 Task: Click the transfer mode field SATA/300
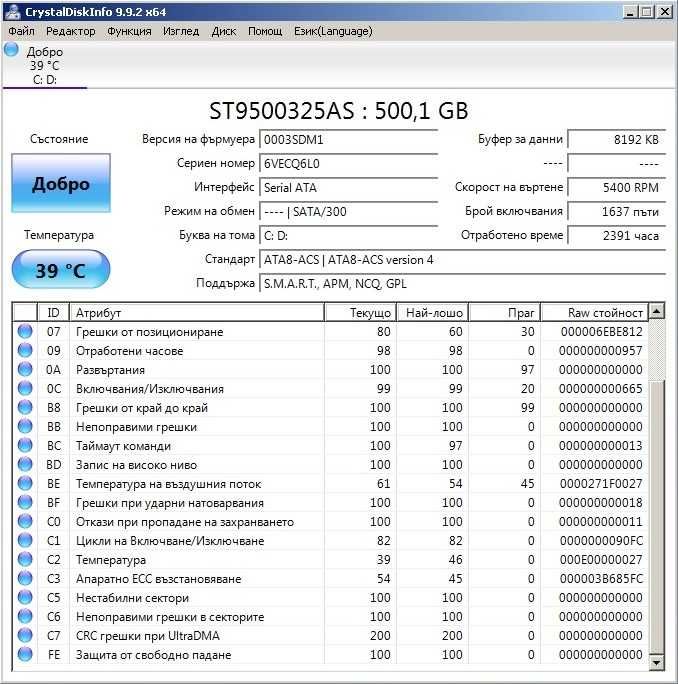[349, 212]
